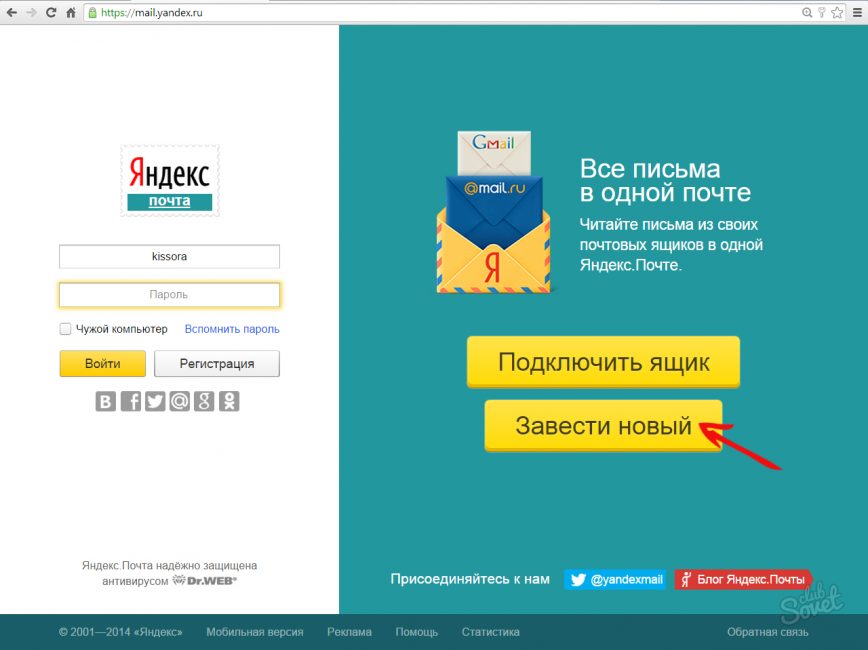
Task: Reload the page with the refresh icon
Action: tap(51, 12)
